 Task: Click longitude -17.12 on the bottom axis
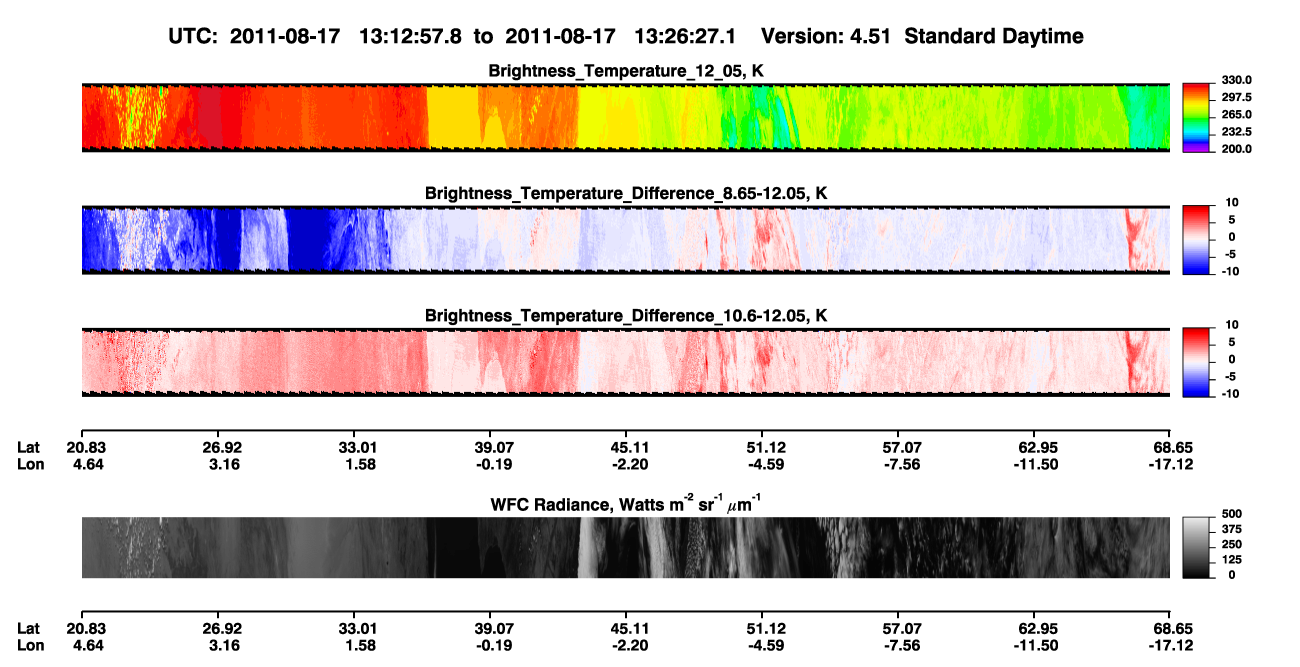pyautogui.click(x=1171, y=645)
